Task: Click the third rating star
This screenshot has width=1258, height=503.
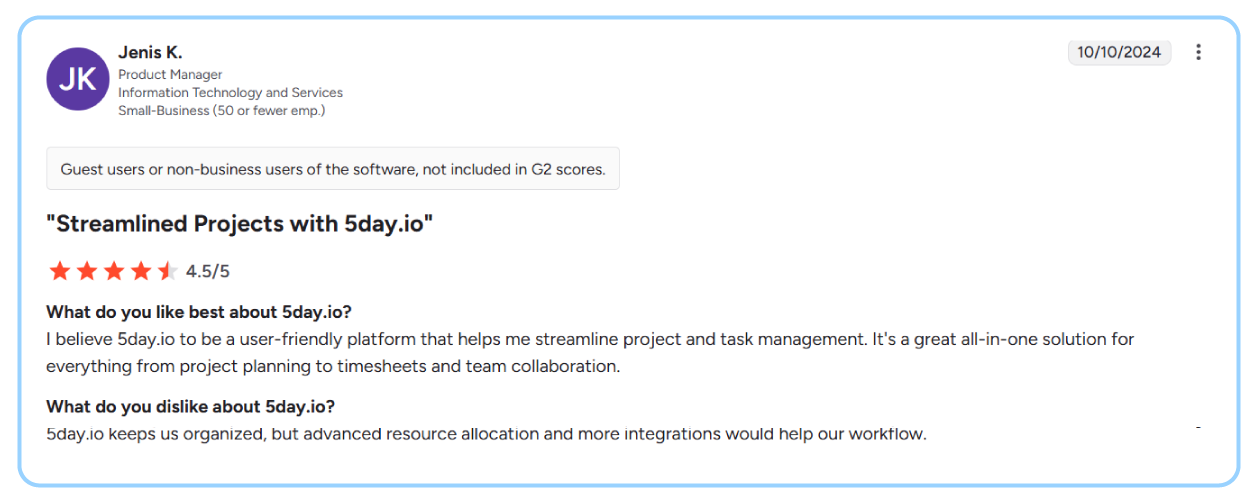Action: (114, 271)
